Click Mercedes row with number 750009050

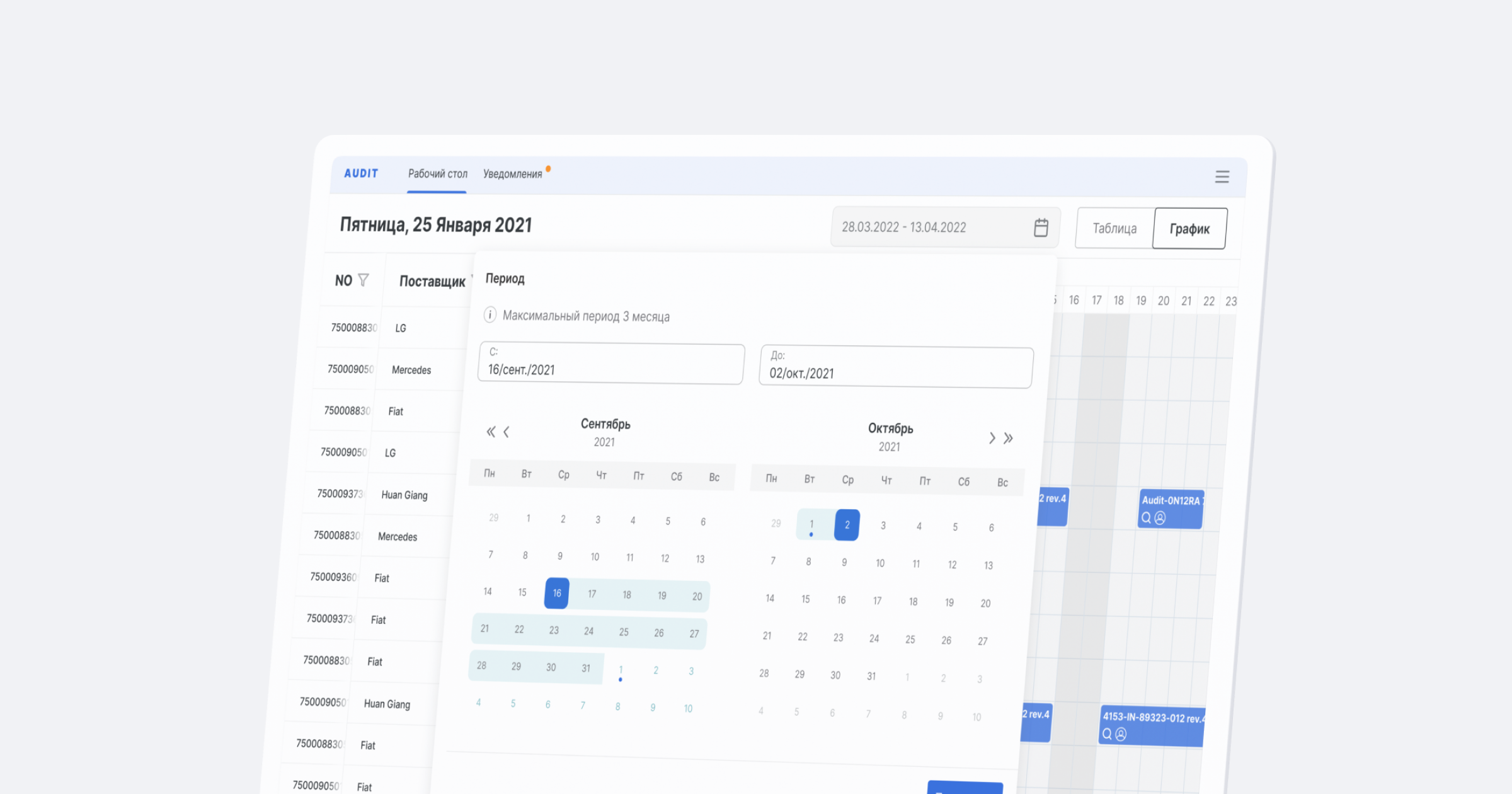coord(389,369)
